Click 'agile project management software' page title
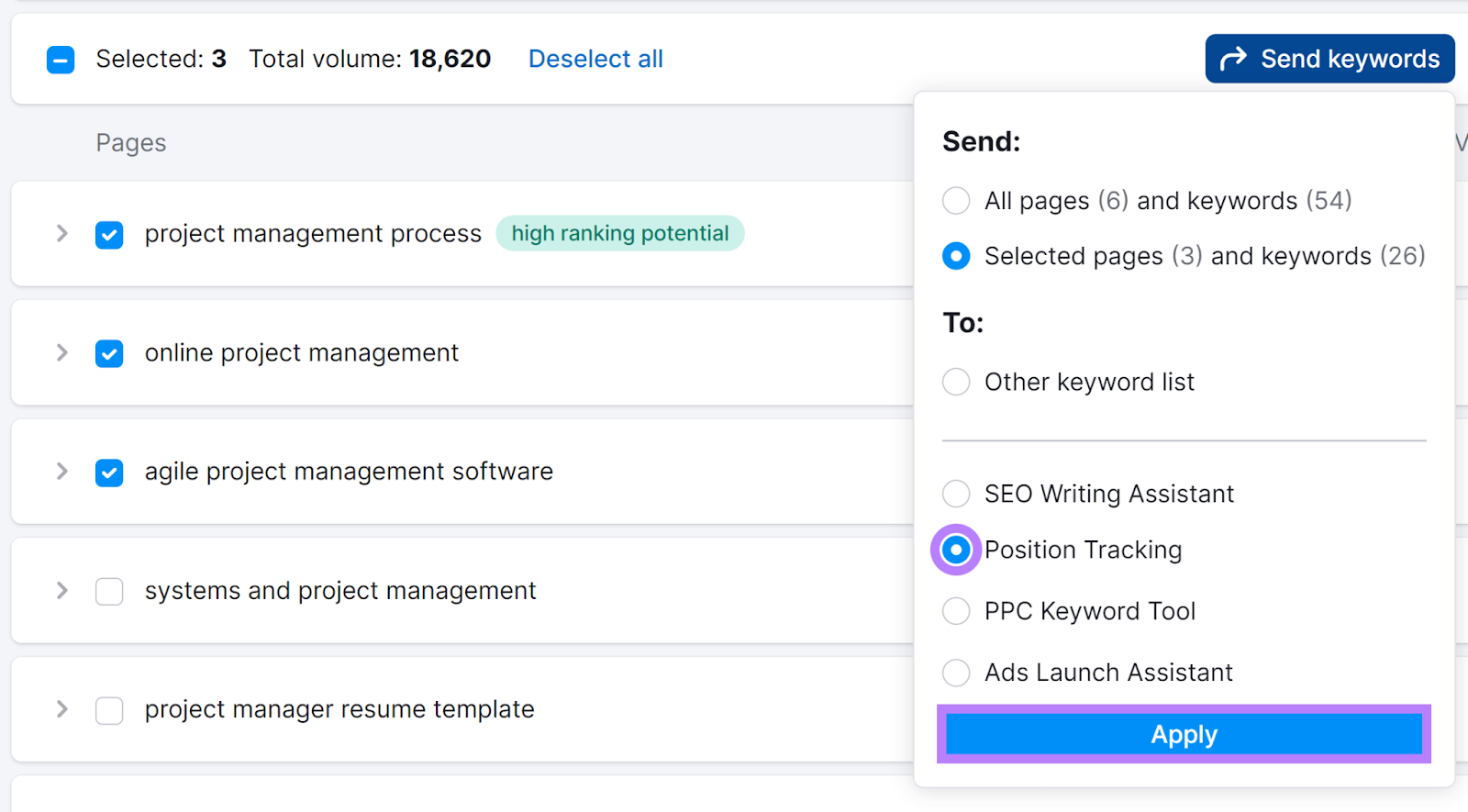This screenshot has height=812, width=1468. (x=349, y=472)
